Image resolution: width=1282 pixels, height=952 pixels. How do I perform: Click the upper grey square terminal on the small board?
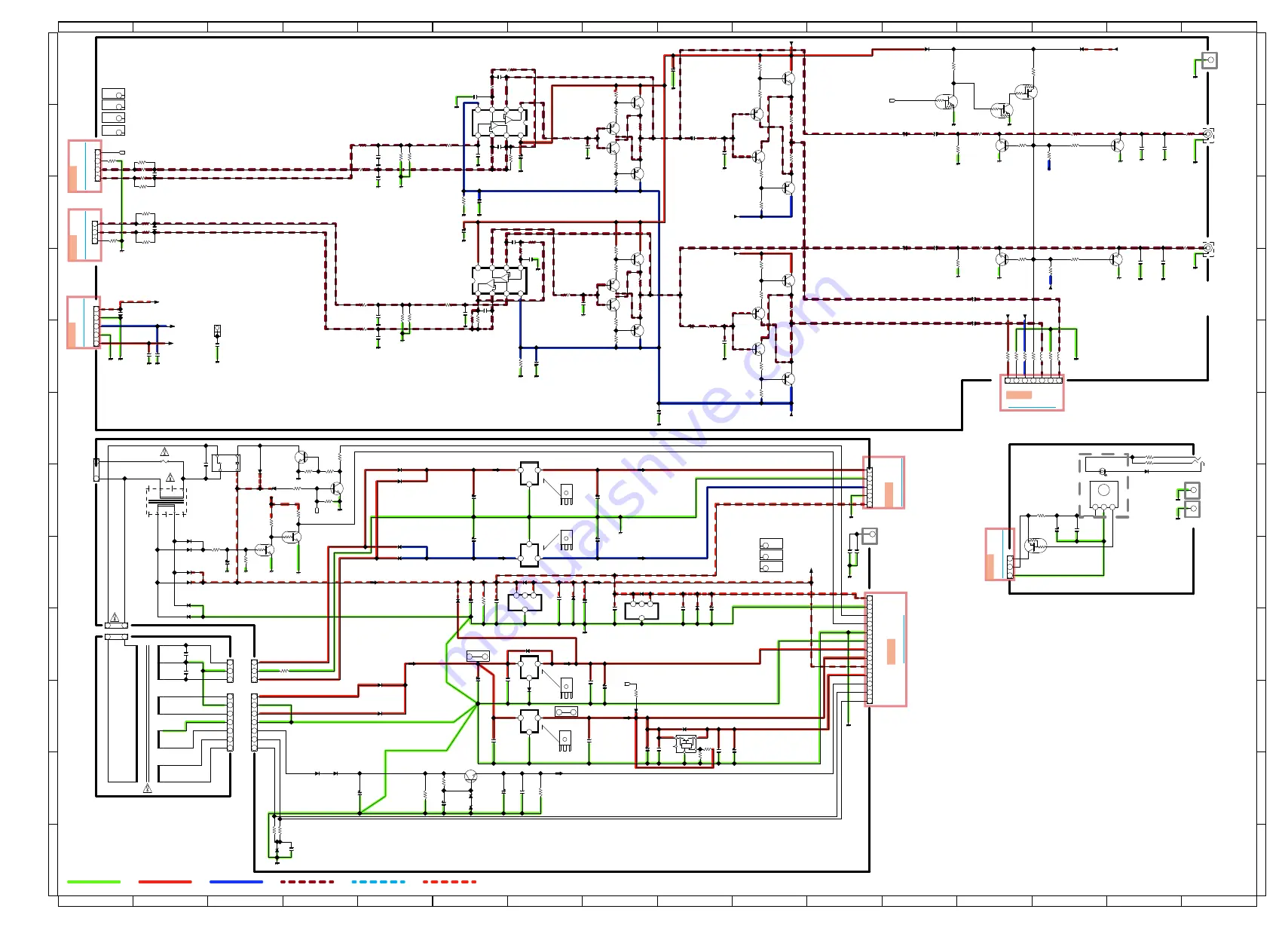pos(1192,490)
